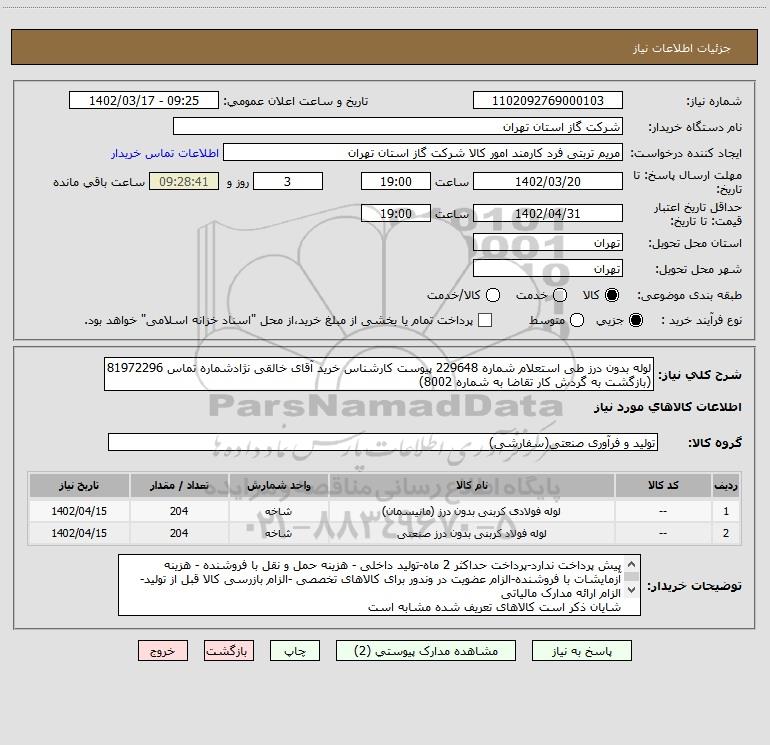
Task: Click buyer organization field شرکت گاز استان تهران
Action: point(398,127)
